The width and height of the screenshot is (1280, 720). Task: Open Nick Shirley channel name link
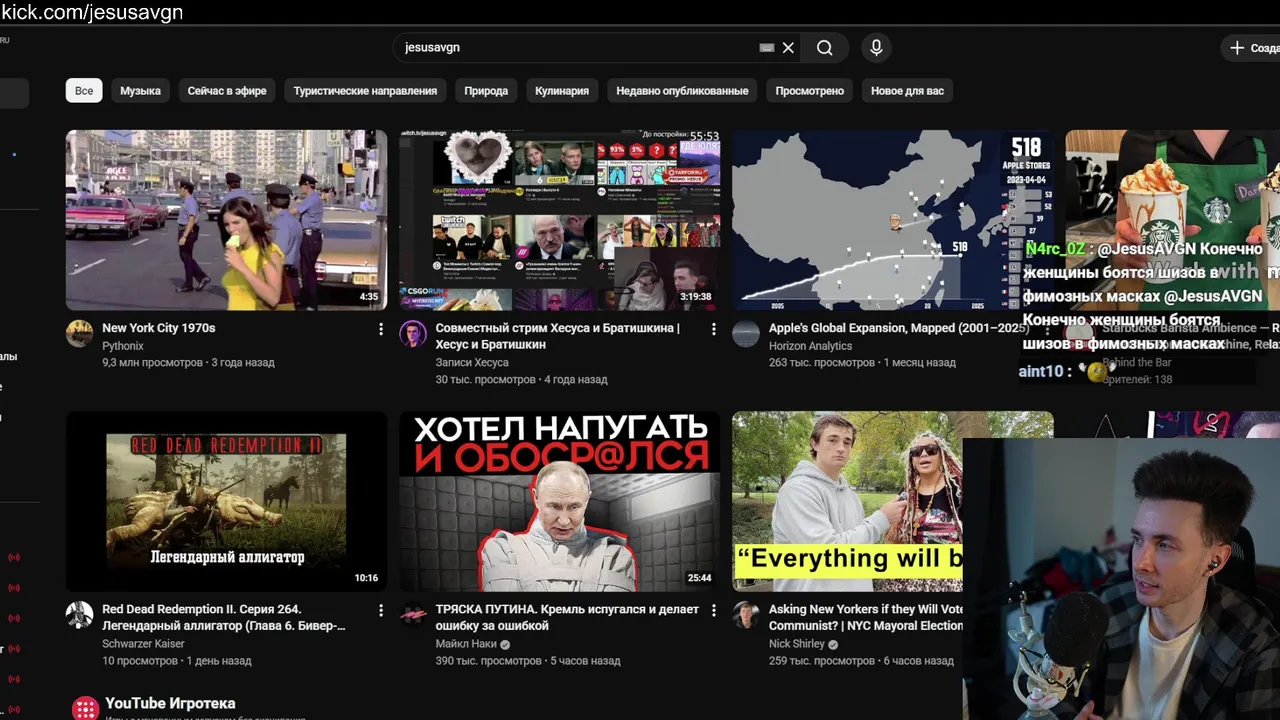tap(796, 644)
